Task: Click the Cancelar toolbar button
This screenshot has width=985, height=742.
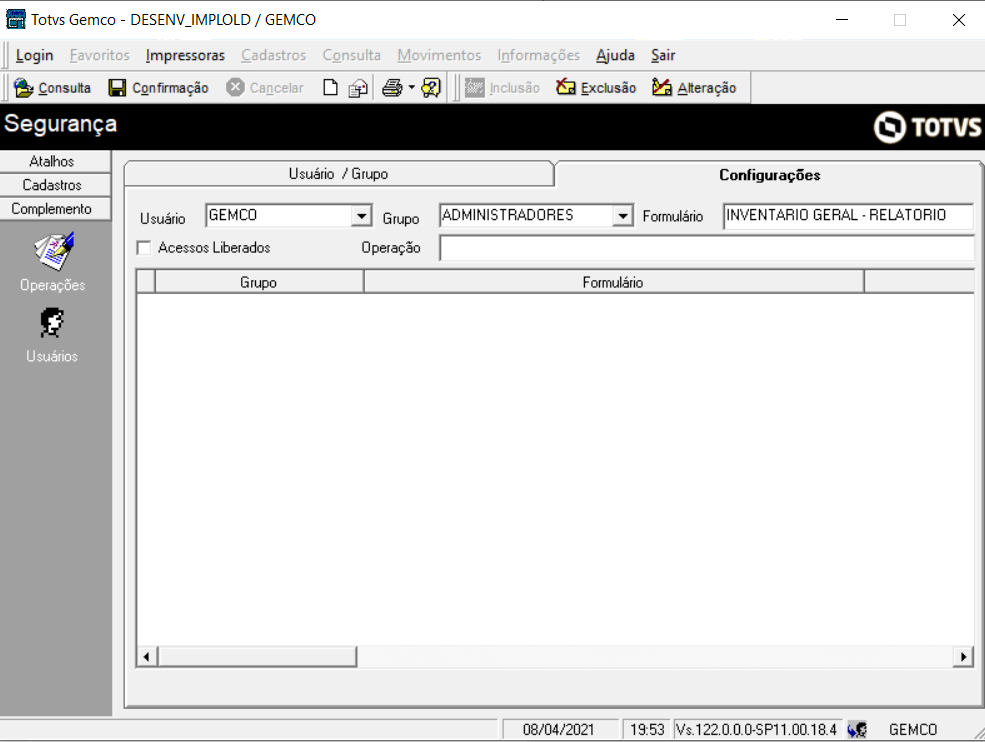Action: (264, 87)
